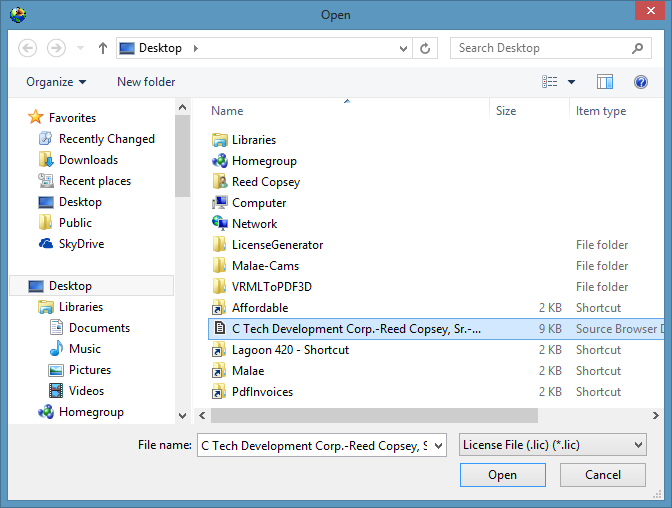The image size is (672, 508).
Task: Go back using the back arrow
Action: [x=27, y=48]
